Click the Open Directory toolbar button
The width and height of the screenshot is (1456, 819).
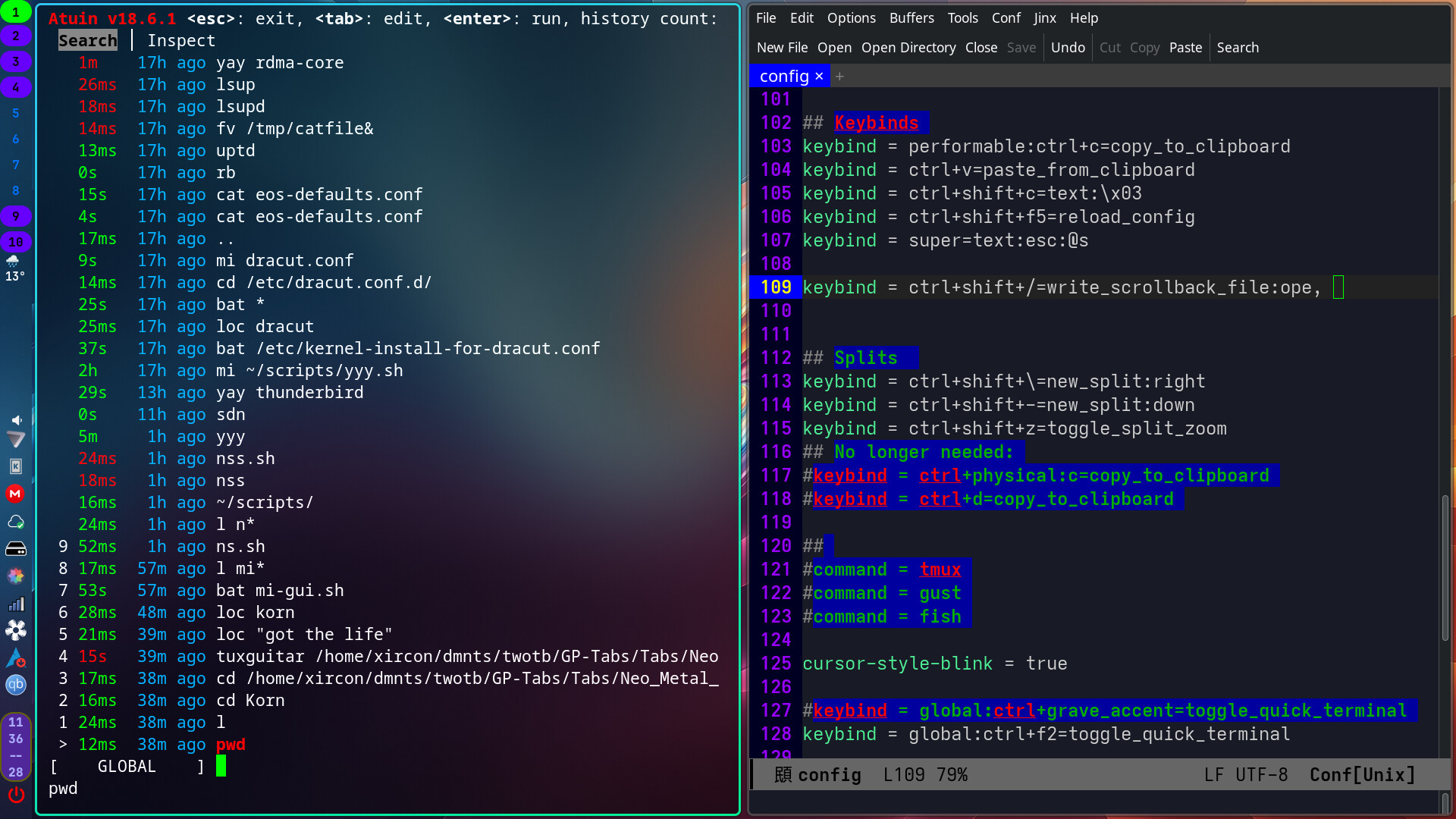pos(908,47)
